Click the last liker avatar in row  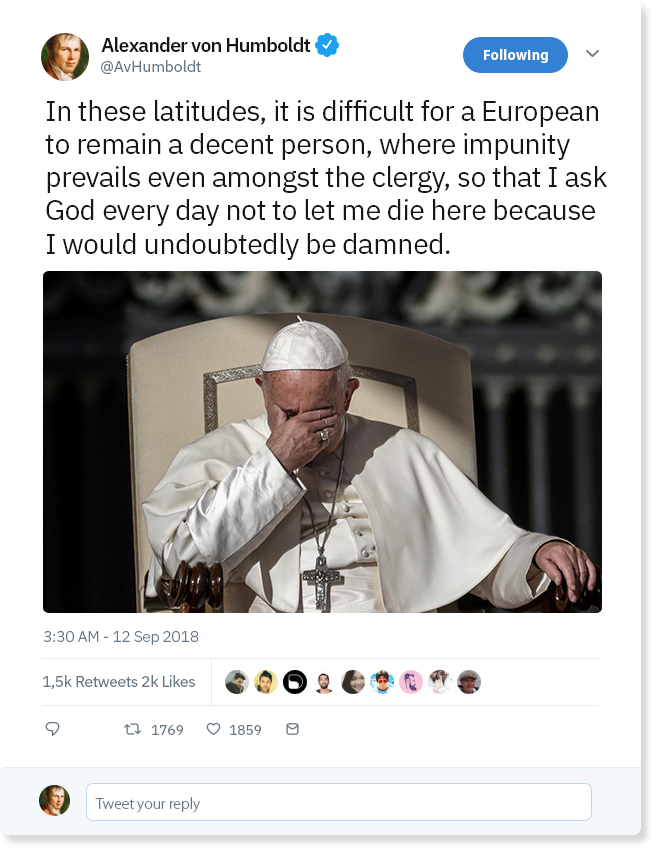[469, 682]
